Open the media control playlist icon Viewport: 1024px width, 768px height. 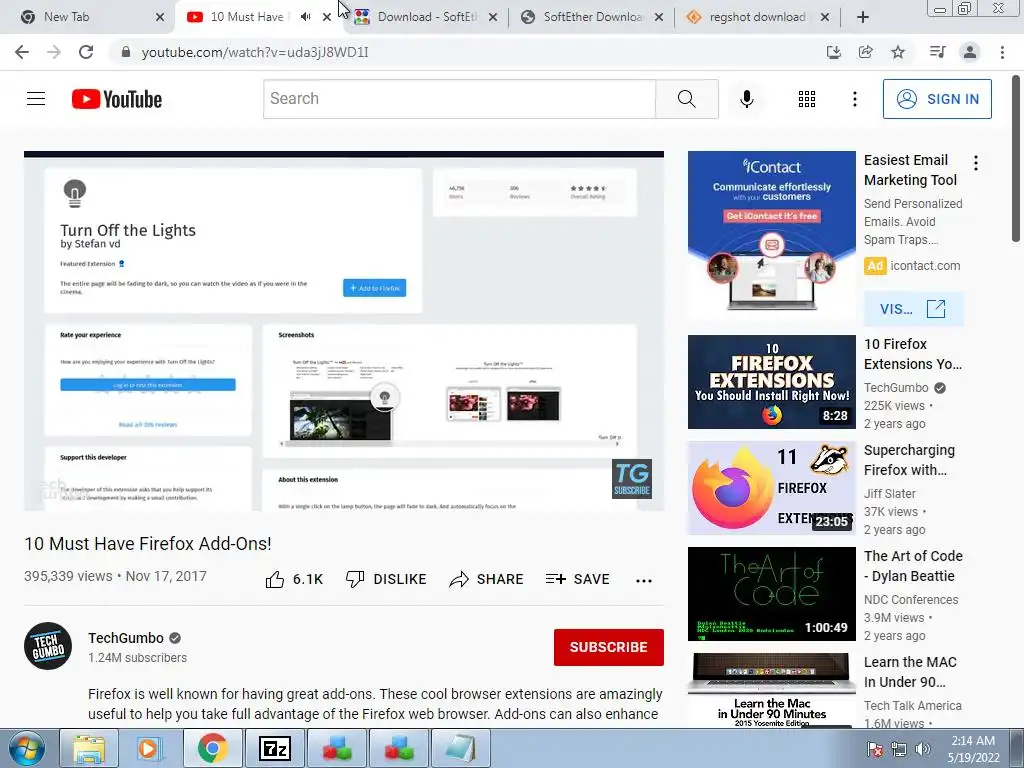937,52
